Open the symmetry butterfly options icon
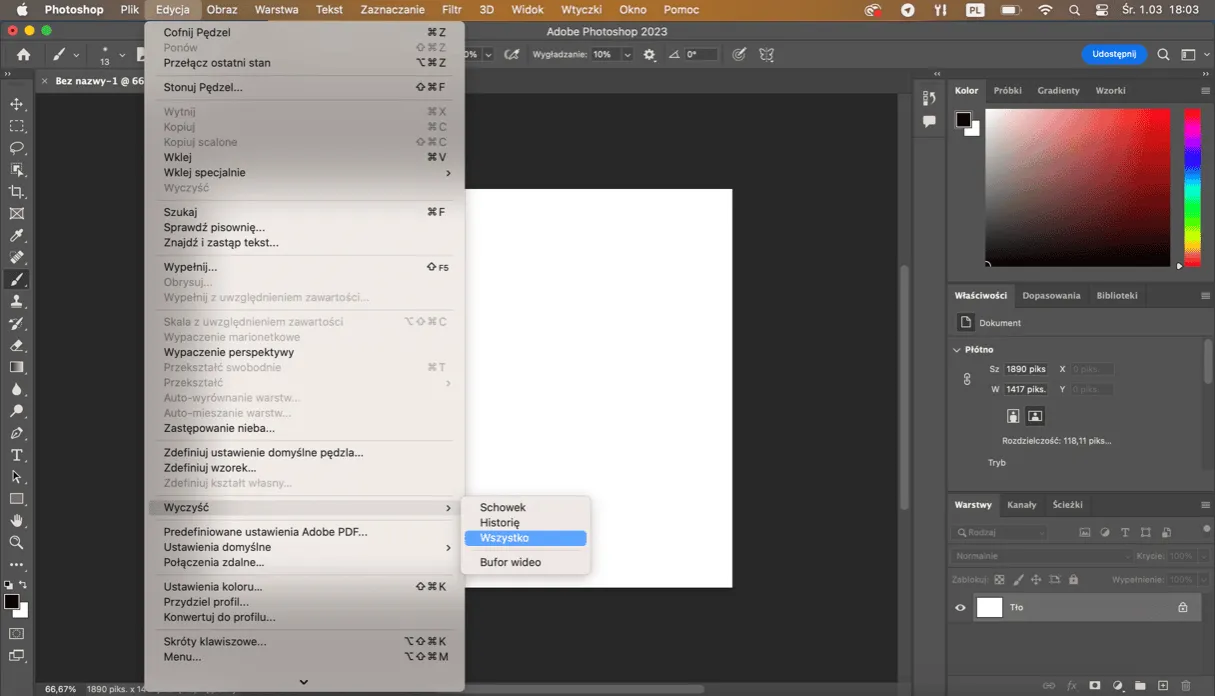This screenshot has width=1215, height=696. click(767, 55)
